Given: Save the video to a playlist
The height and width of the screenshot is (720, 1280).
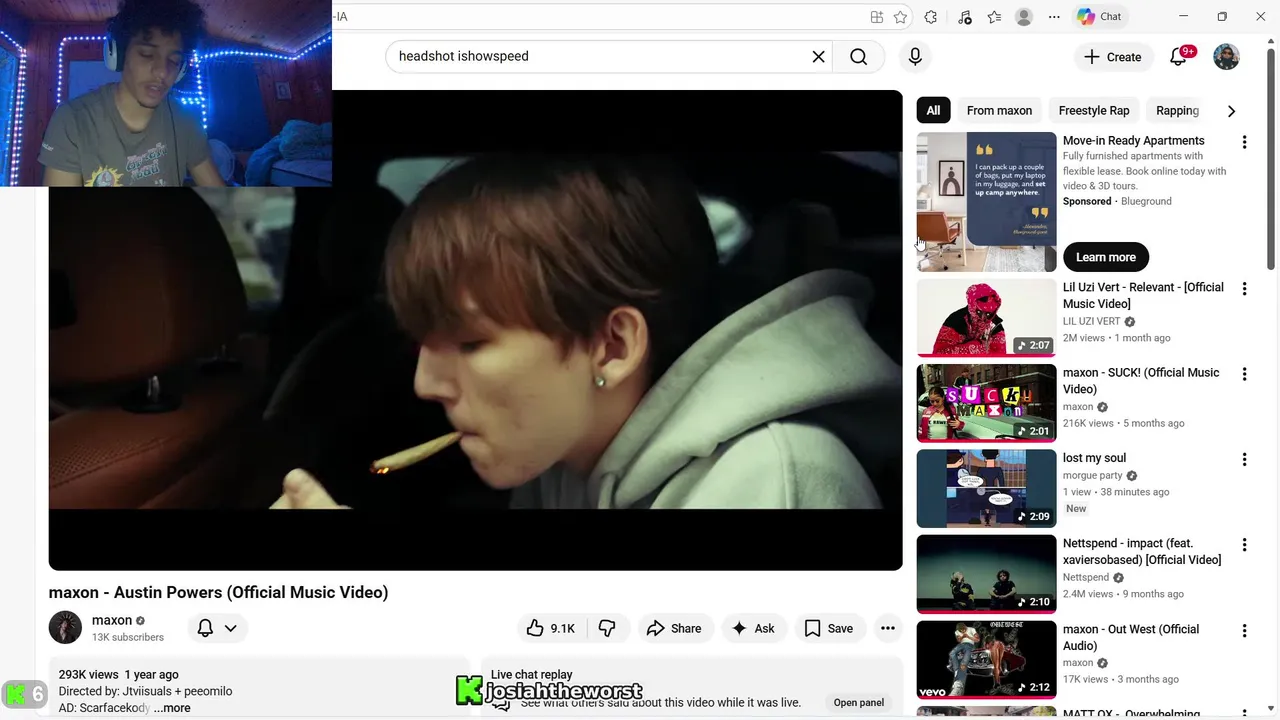Looking at the screenshot, I should [829, 628].
